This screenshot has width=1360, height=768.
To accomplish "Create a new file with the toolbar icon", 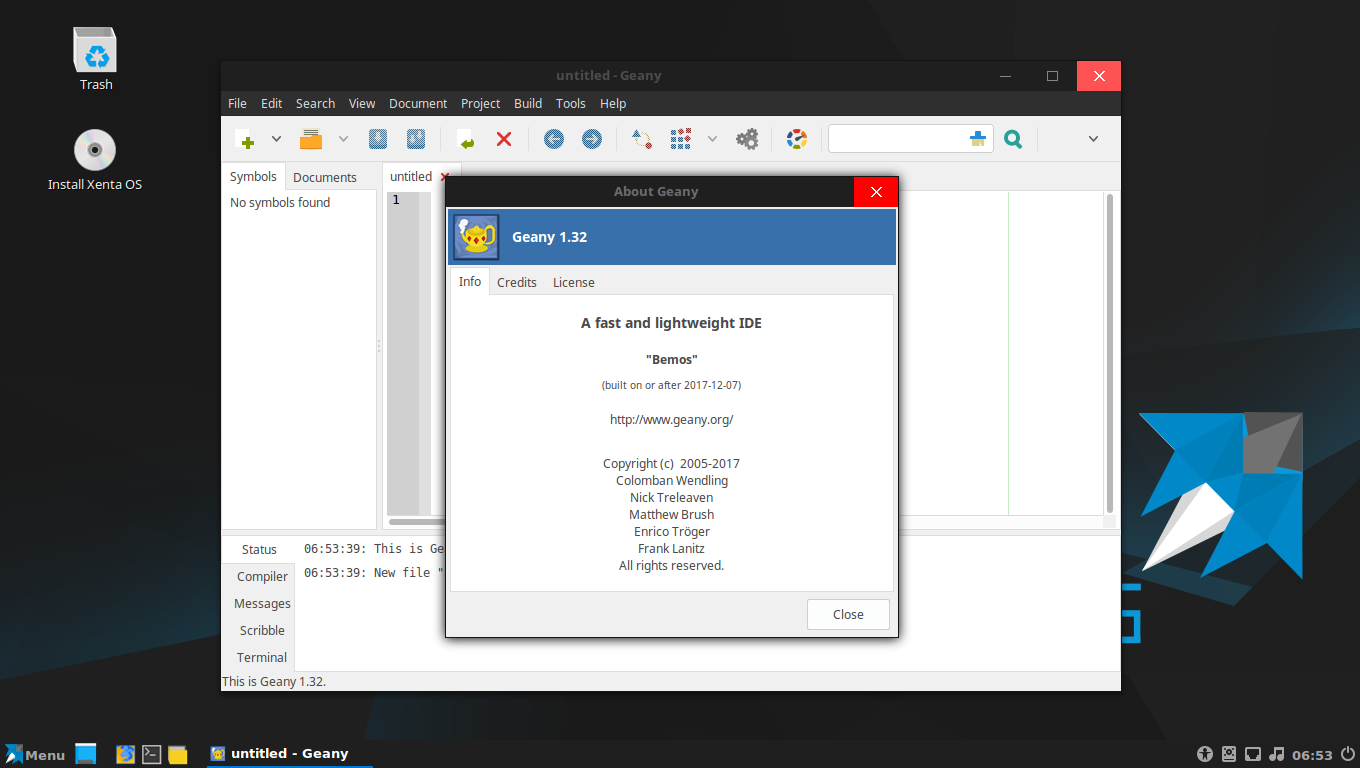I will point(245,139).
